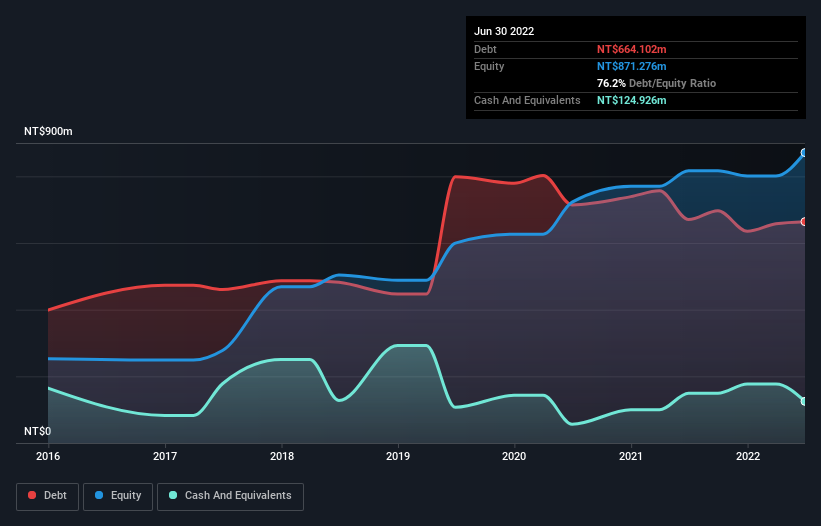Toggle Cash And Equivalents legend button
Viewport: 821px width, 526px height.
coord(230,496)
